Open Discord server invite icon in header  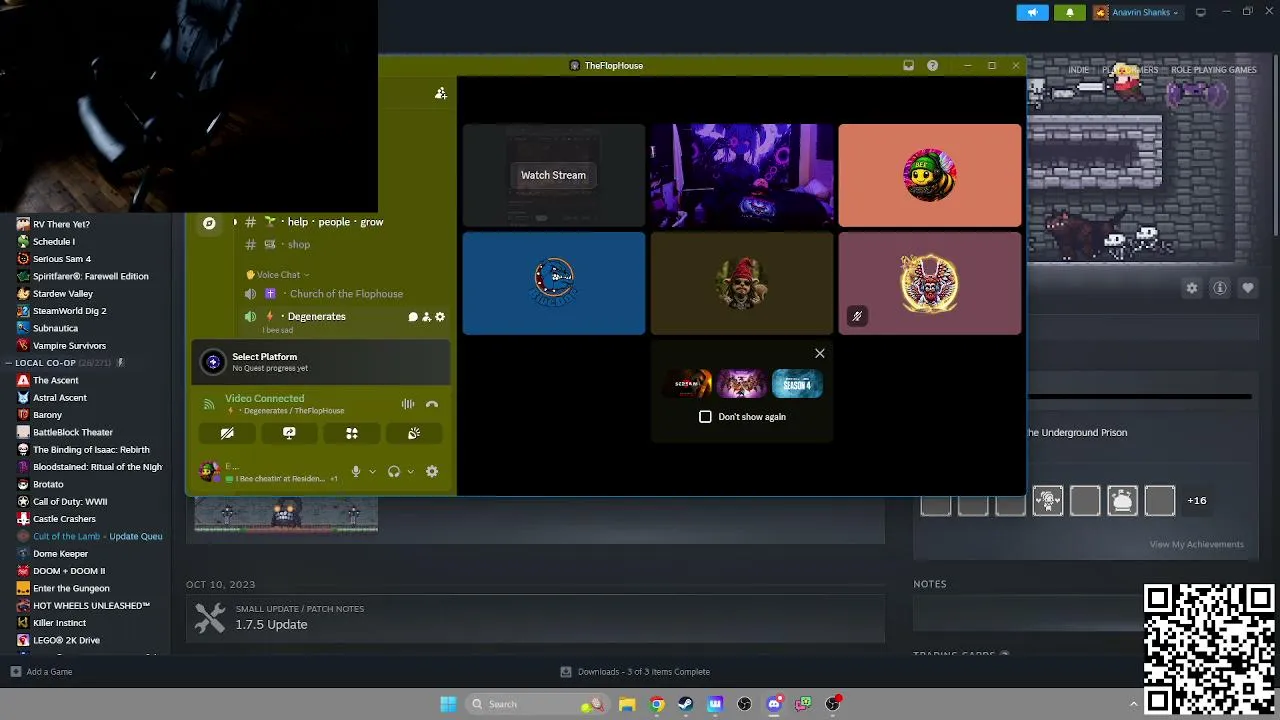coord(441,93)
